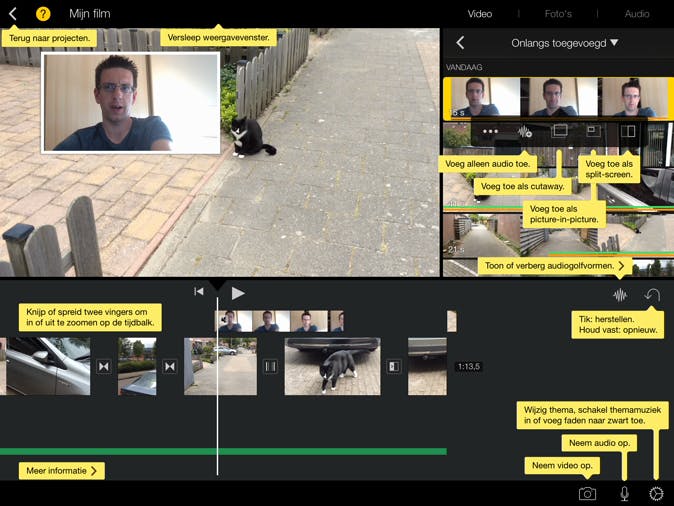This screenshot has height=506, width=674.
Task: Tap transition icon after car clip
Action: (104, 366)
